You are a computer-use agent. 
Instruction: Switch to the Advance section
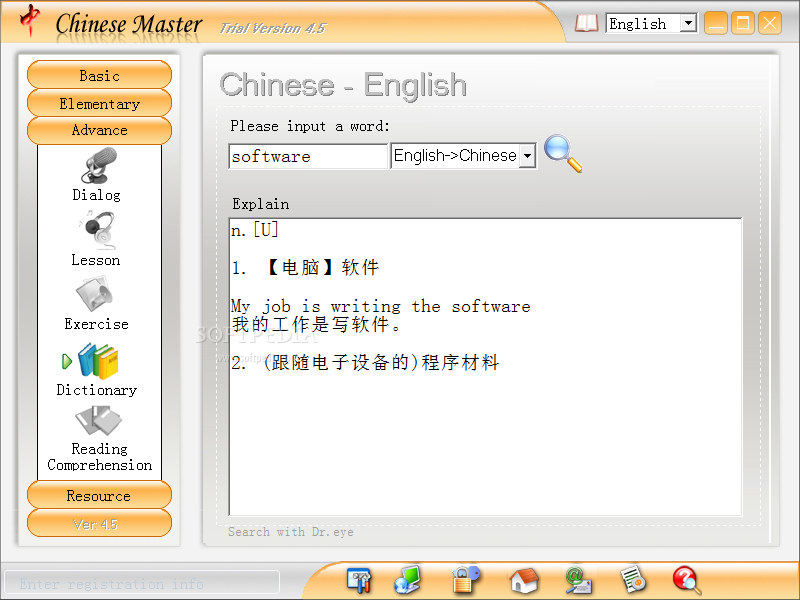[99, 130]
